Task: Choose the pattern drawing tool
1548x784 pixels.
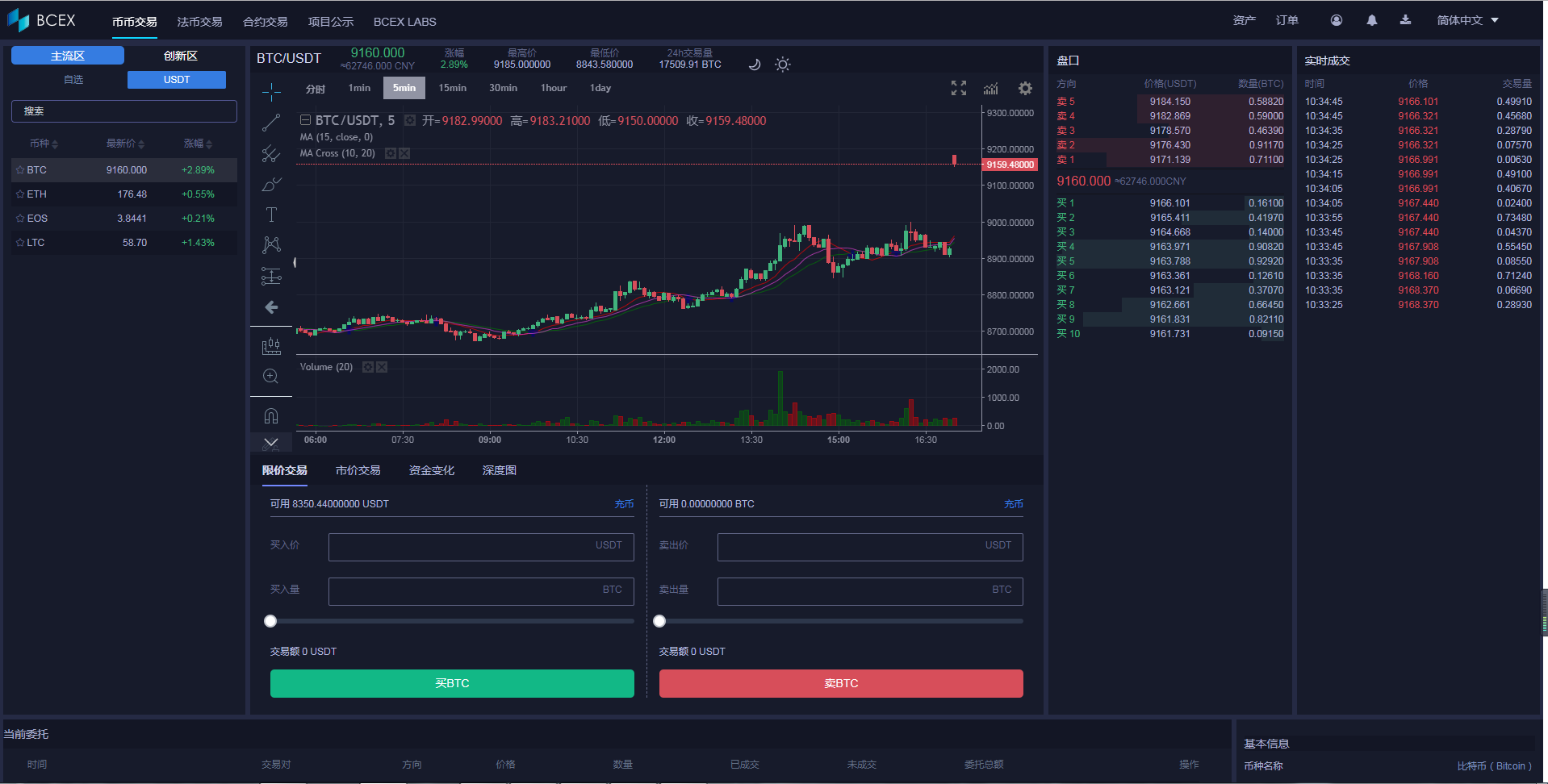Action: pyautogui.click(x=271, y=244)
